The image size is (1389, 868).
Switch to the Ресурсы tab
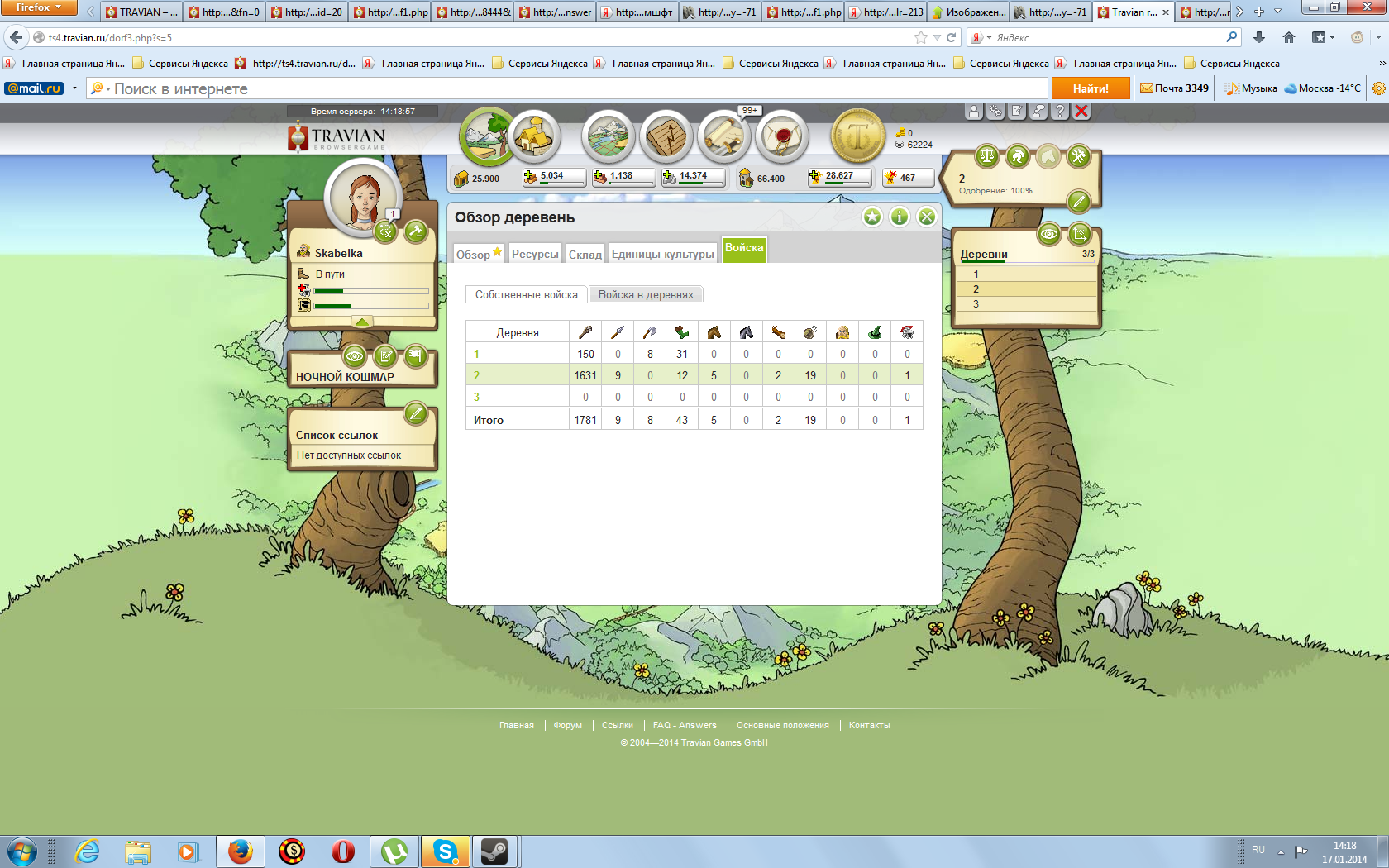(535, 254)
